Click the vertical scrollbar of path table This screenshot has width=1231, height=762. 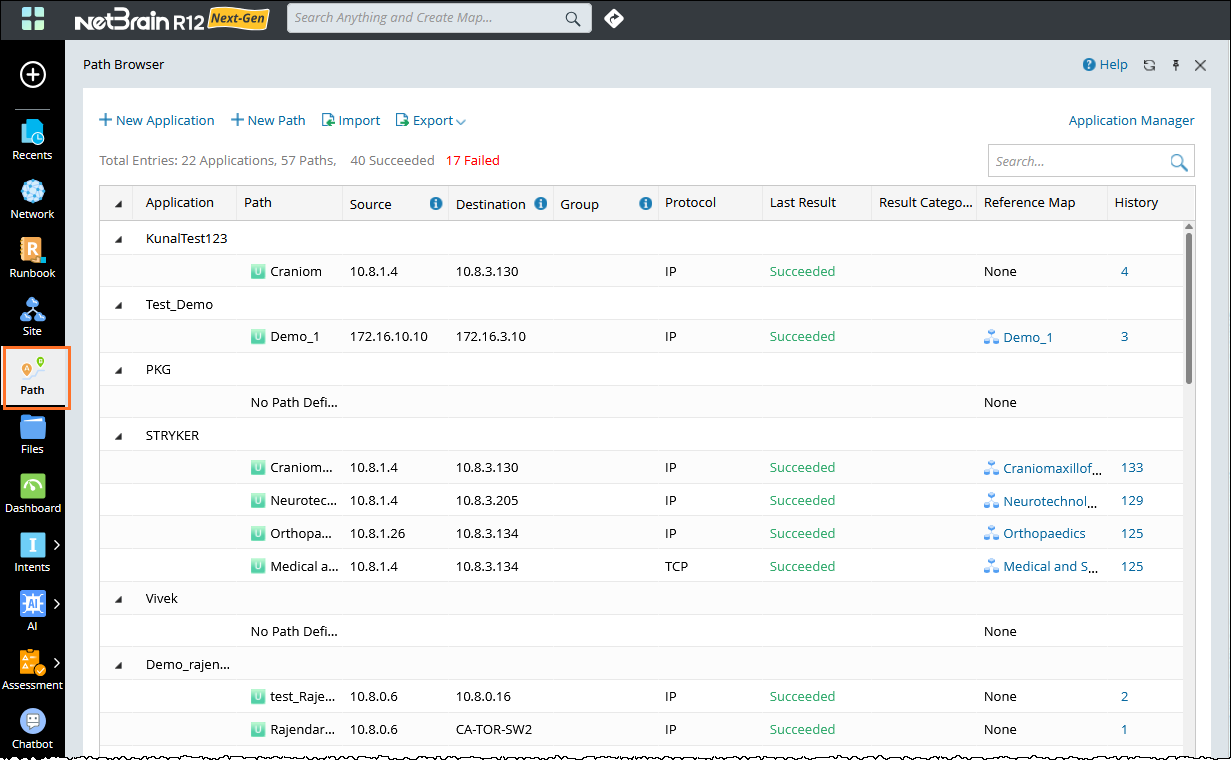(1188, 308)
